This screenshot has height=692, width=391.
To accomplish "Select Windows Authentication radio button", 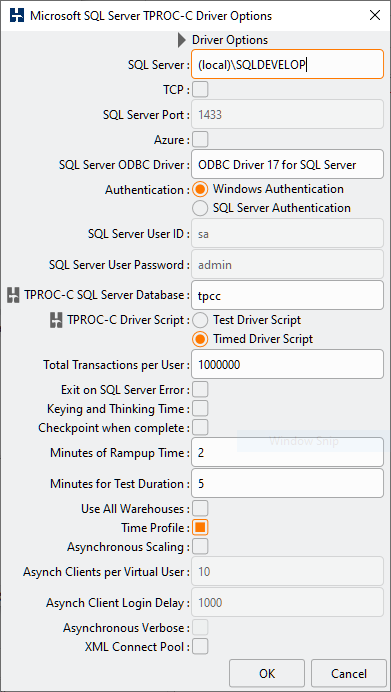I will click(200, 189).
